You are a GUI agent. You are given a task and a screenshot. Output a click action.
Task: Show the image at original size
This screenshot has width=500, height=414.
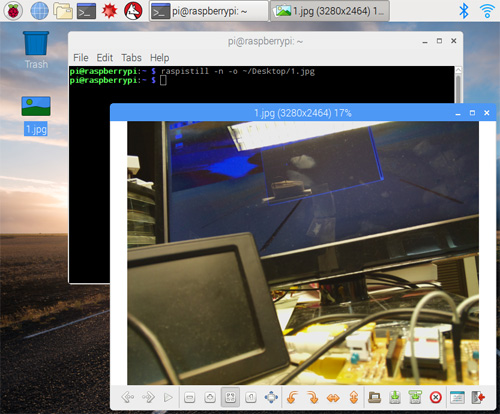251,397
